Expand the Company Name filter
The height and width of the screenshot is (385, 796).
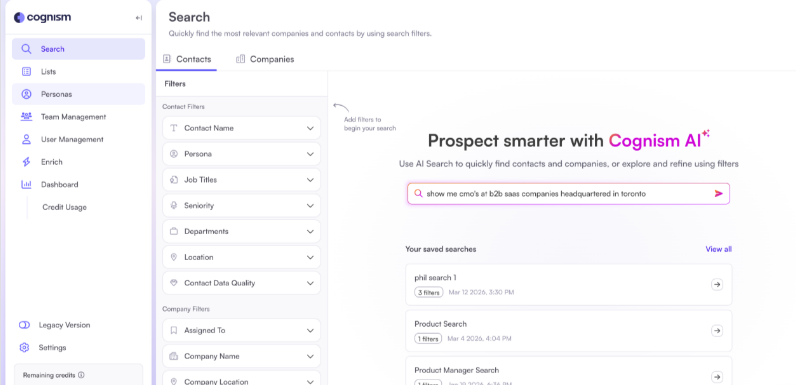242,356
